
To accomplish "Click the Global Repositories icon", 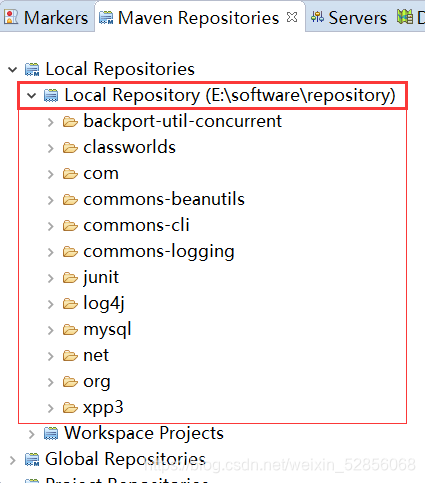I will click(32, 460).
